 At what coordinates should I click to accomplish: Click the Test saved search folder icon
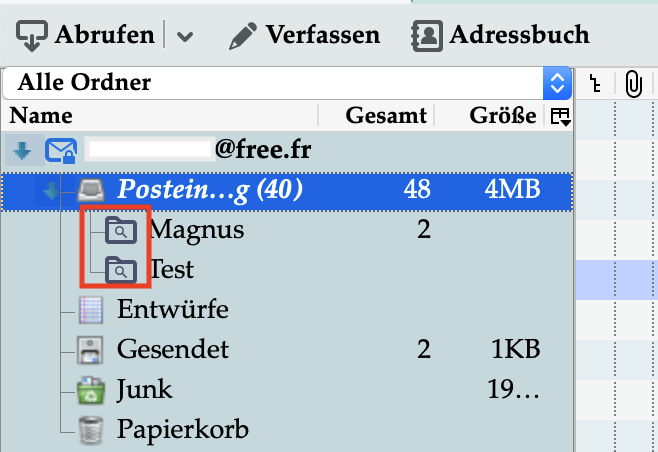point(120,269)
